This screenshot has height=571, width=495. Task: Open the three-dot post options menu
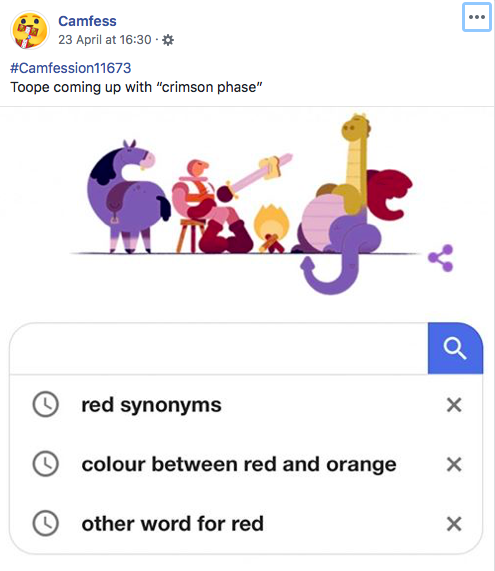477,17
